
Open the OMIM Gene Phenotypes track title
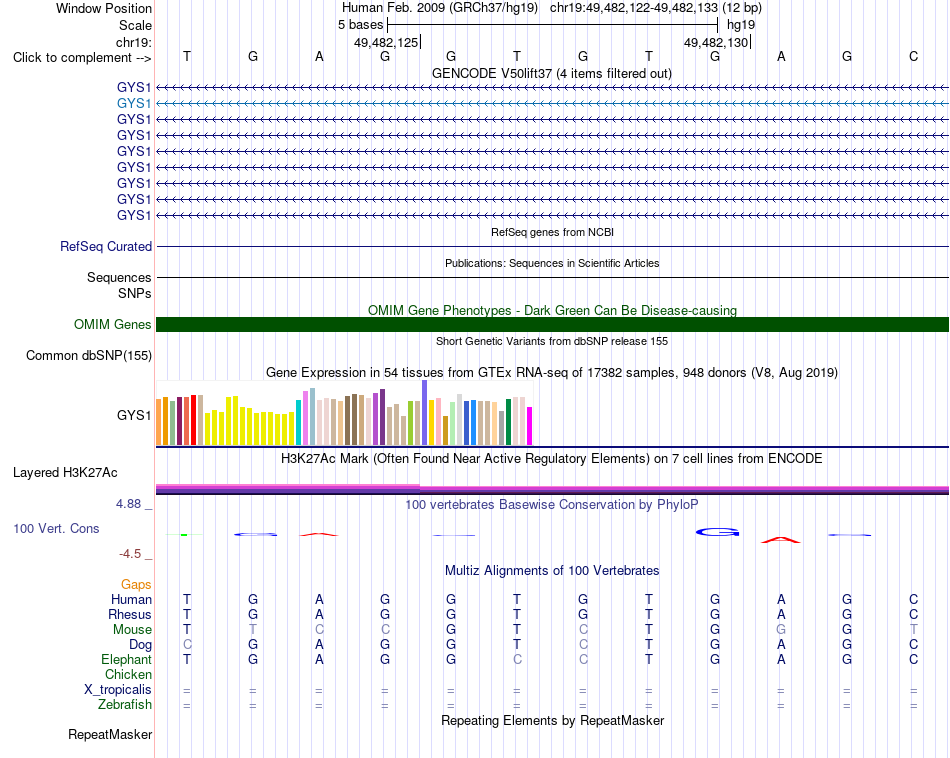pos(552,310)
